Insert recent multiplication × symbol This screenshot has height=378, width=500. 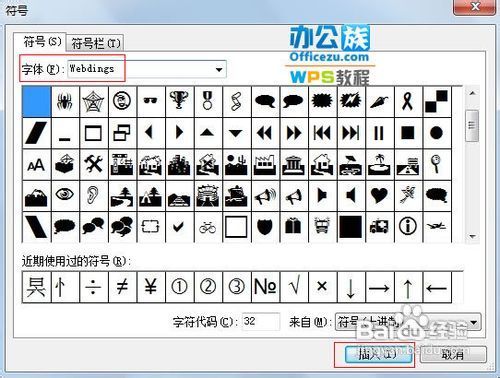pos(322,287)
